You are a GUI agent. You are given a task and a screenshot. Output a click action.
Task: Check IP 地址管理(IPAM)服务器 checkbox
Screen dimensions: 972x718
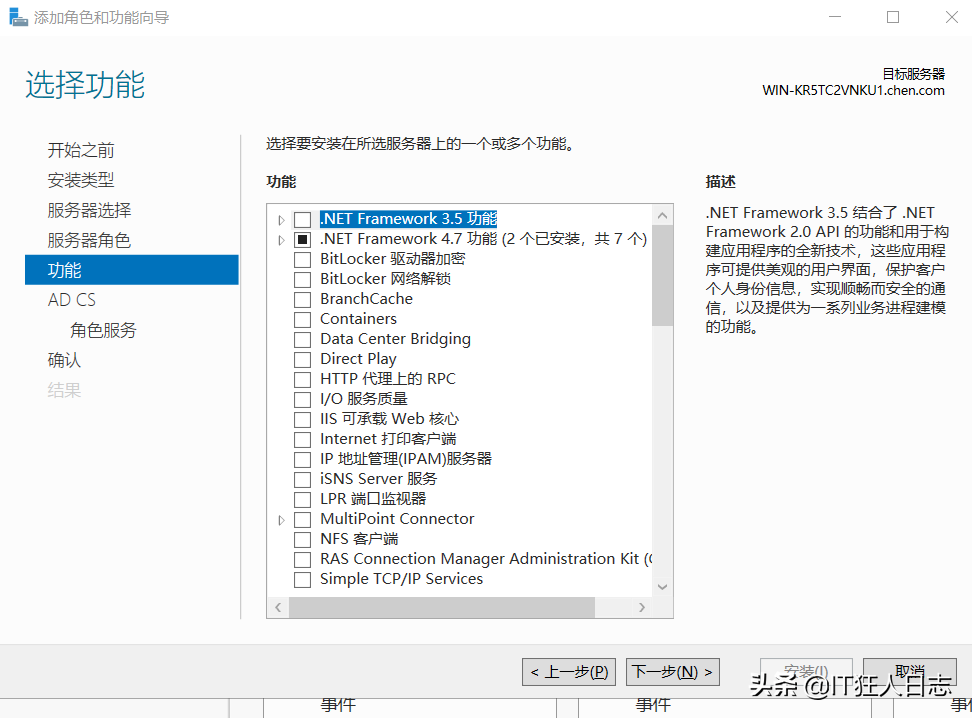pos(303,459)
